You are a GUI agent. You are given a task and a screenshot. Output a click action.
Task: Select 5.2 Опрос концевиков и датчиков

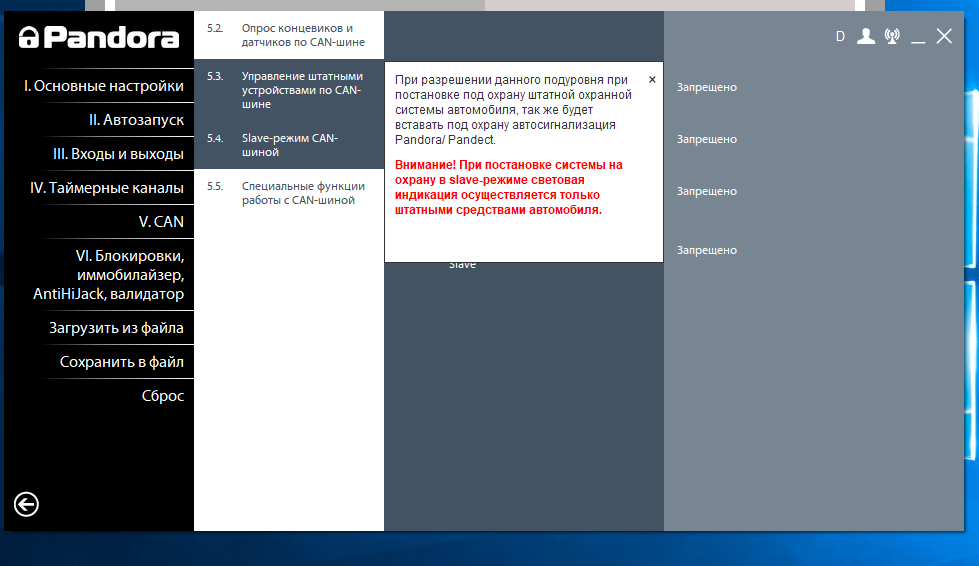point(288,35)
